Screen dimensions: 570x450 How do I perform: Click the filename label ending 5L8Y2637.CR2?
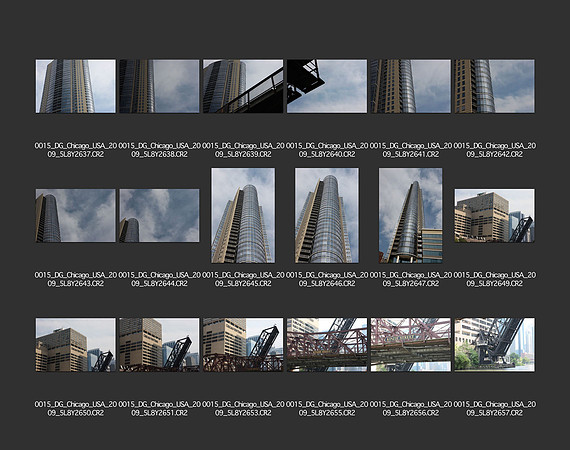(x=76, y=150)
